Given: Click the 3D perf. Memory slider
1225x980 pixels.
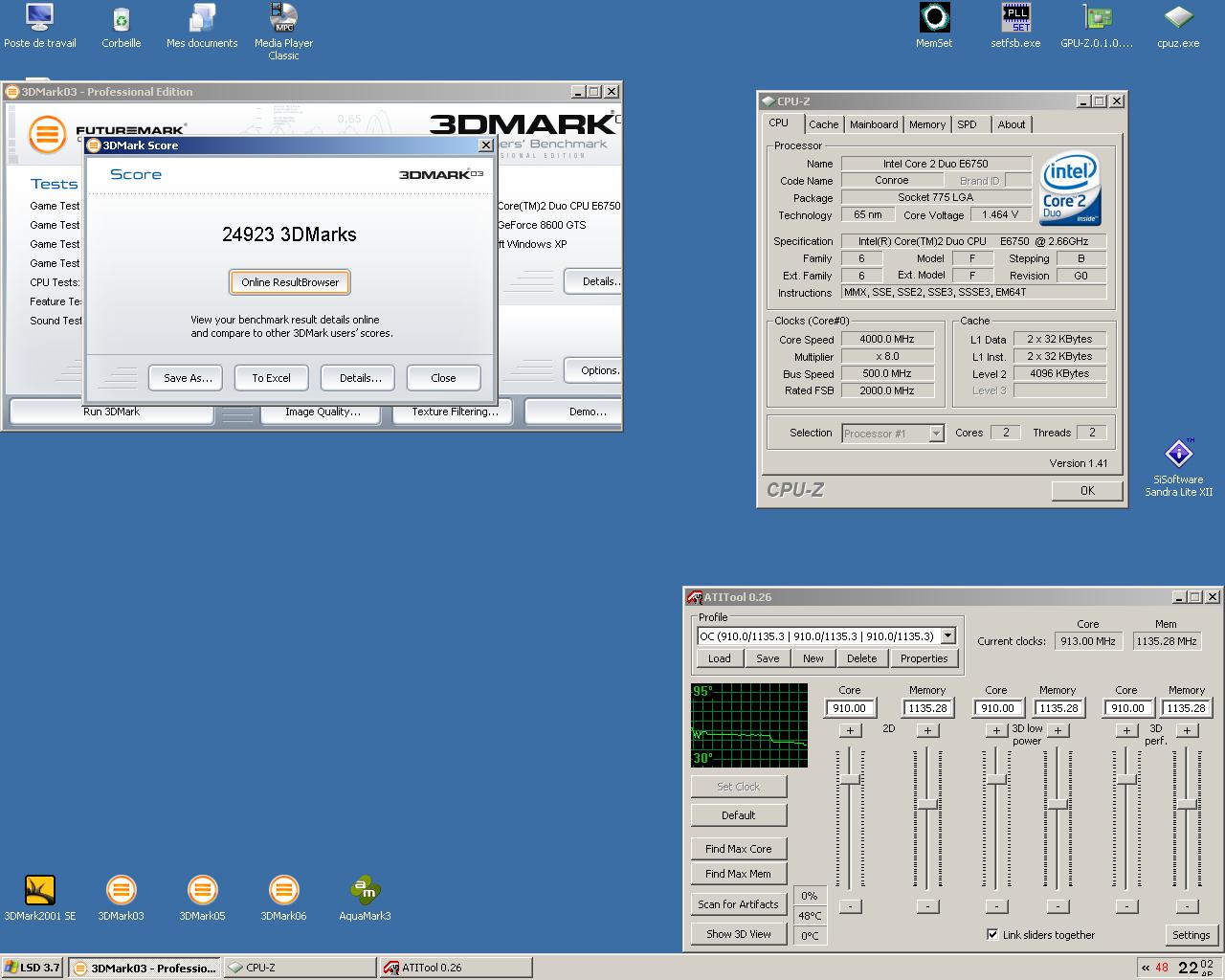Looking at the screenshot, I should coord(1187,804).
